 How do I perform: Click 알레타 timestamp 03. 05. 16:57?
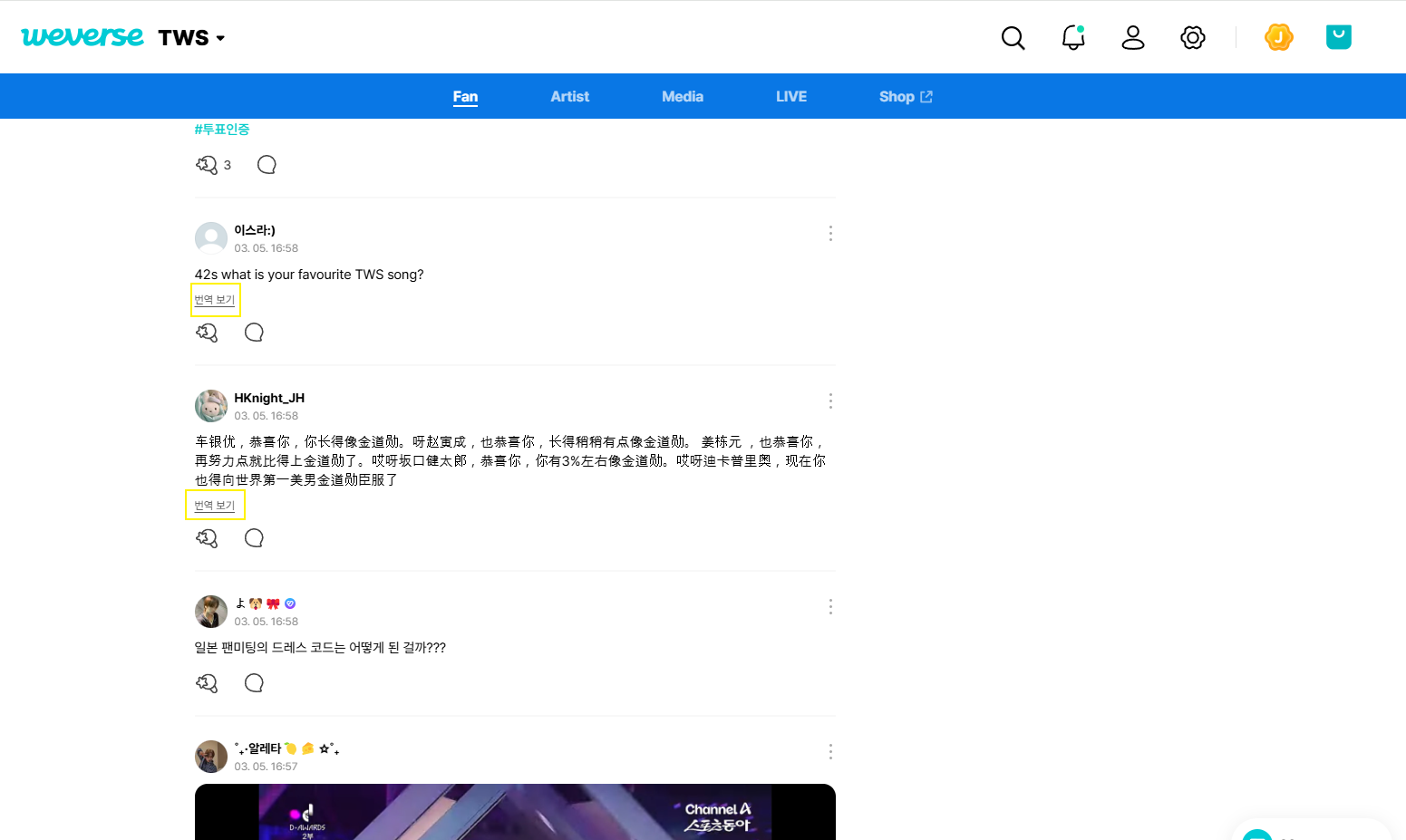pos(266,767)
